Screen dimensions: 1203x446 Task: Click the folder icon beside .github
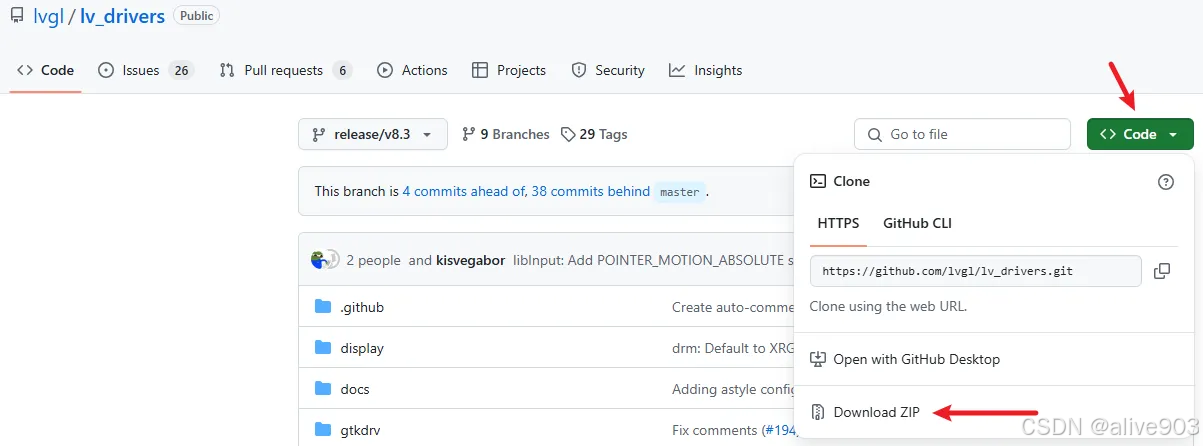pos(322,307)
